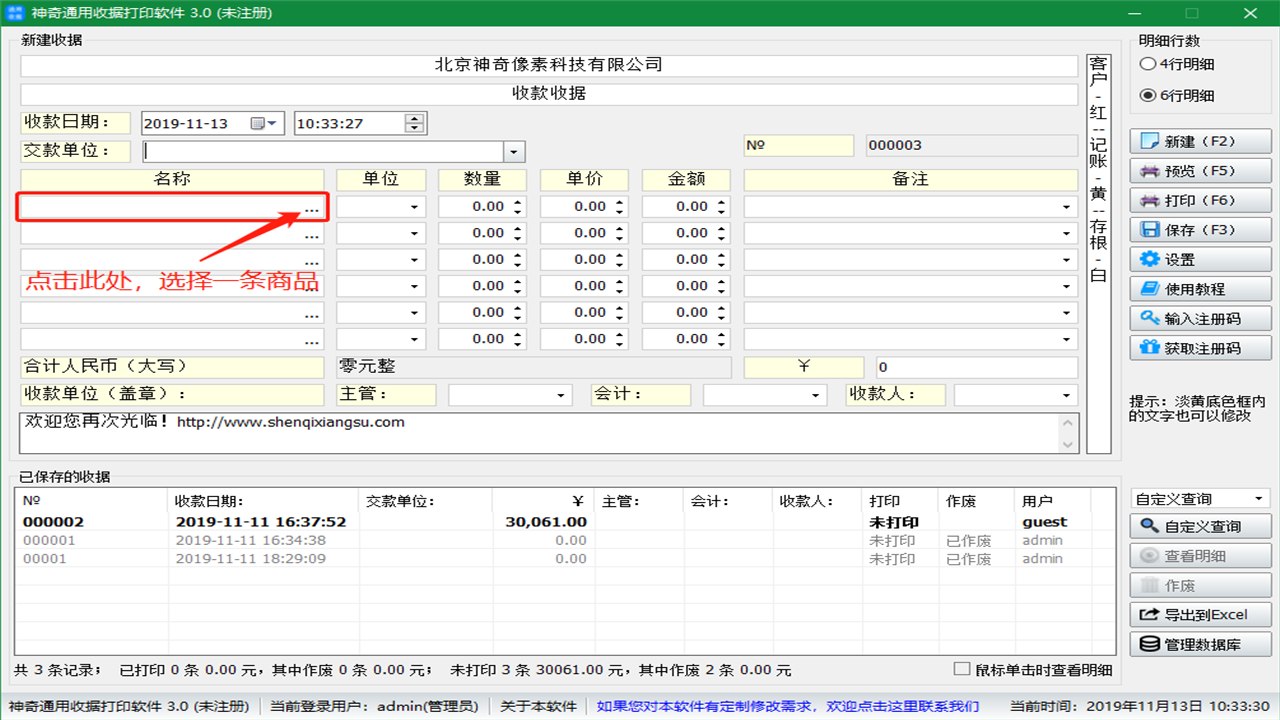This screenshot has height=720, width=1280.
Task: Export saved receipts with 导出到Excel
Action: coord(1199,614)
